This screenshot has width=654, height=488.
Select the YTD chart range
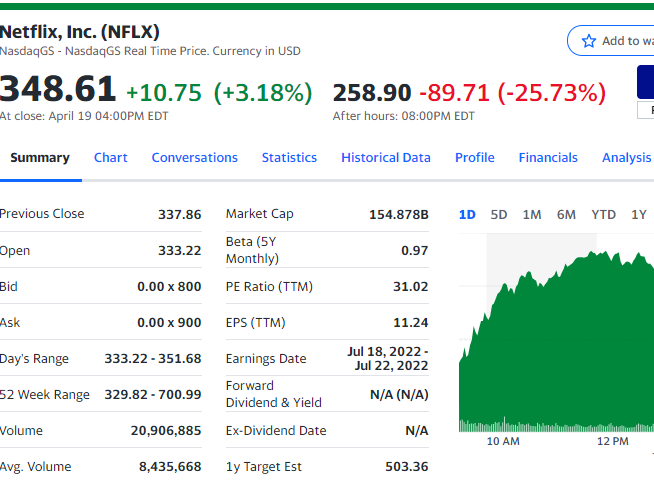604,215
